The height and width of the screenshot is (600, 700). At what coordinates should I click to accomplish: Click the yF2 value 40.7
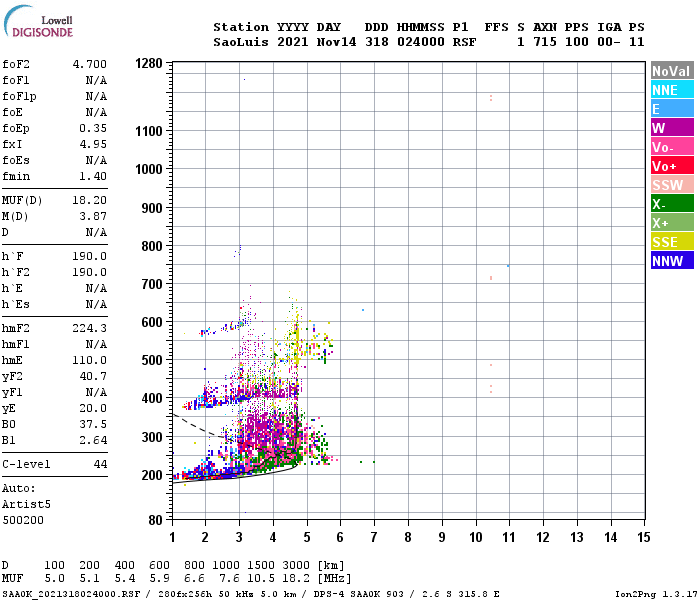[x=93, y=376]
